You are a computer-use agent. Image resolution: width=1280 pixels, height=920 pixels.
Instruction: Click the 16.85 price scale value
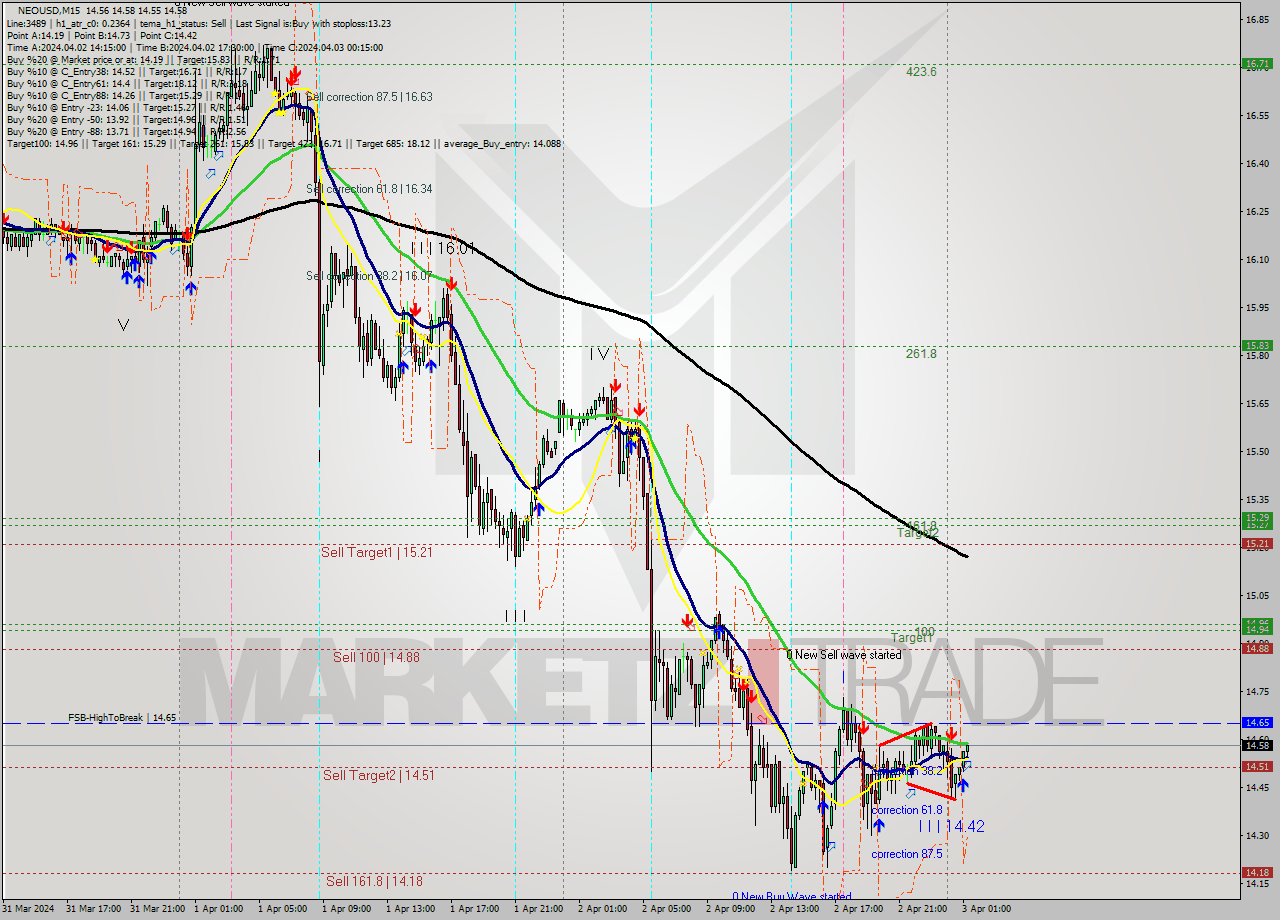pyautogui.click(x=1256, y=20)
